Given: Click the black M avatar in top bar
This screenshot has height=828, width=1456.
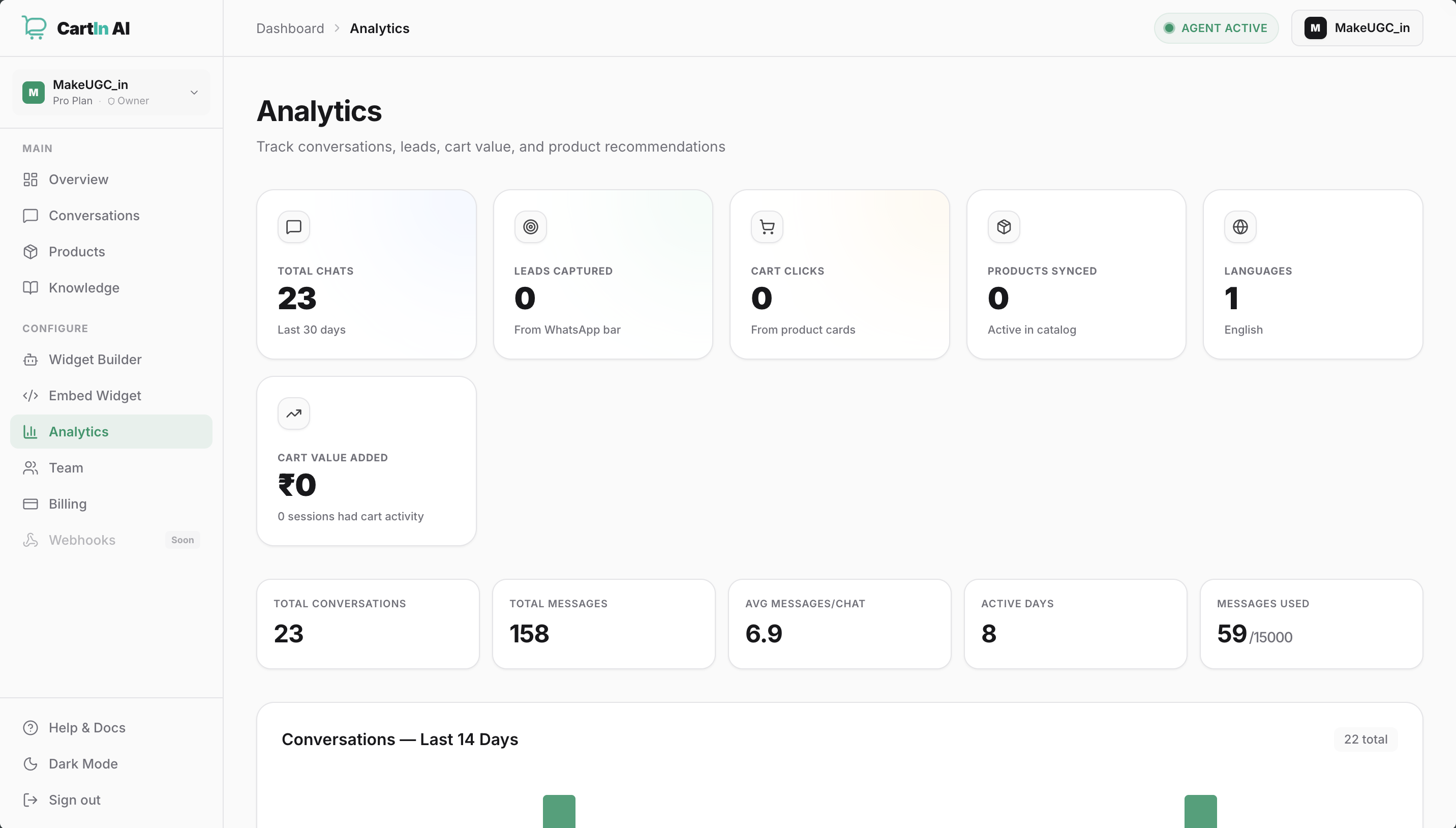Looking at the screenshot, I should [1315, 28].
